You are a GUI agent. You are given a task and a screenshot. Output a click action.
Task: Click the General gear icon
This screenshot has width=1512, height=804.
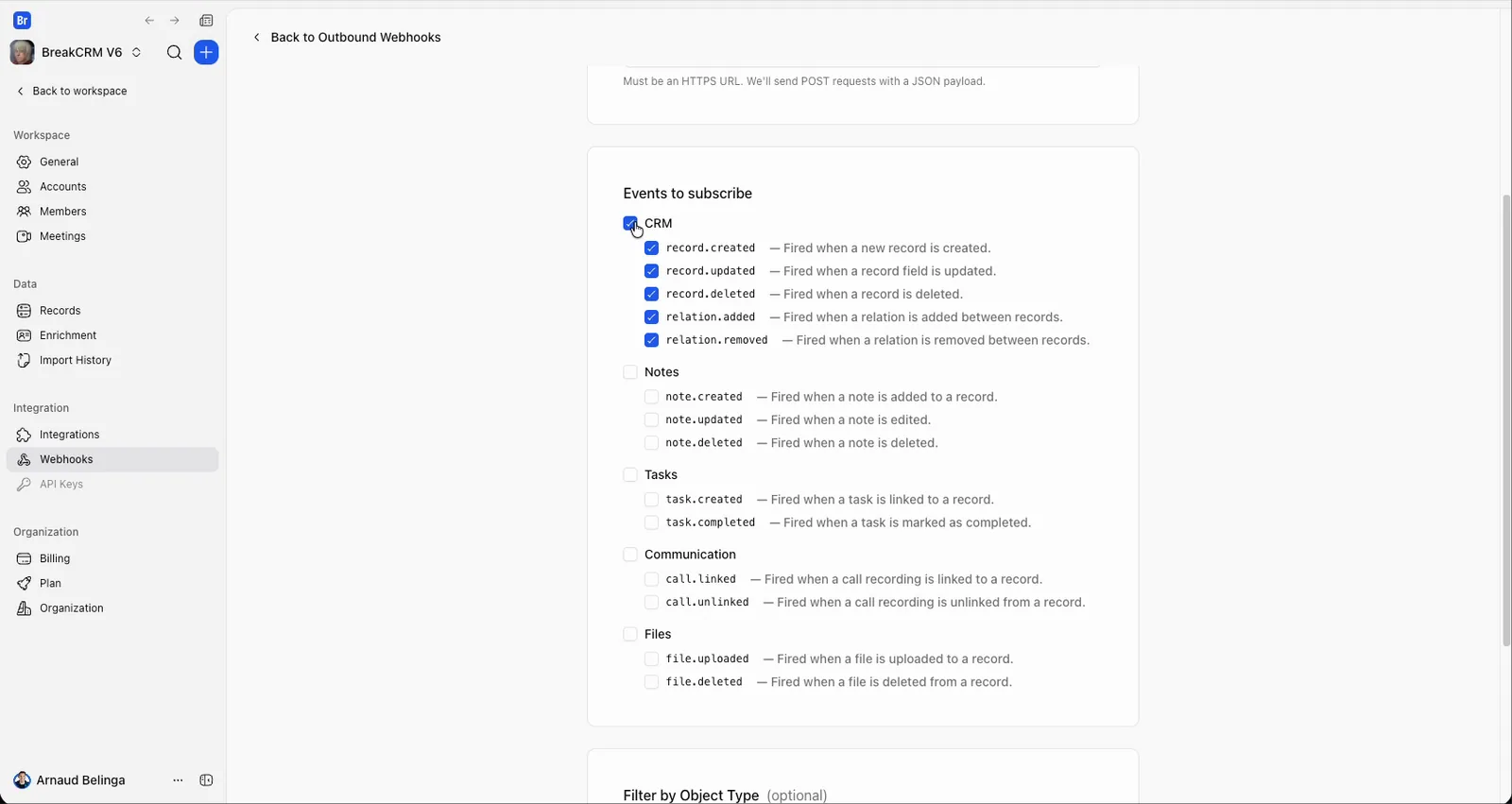pos(25,163)
